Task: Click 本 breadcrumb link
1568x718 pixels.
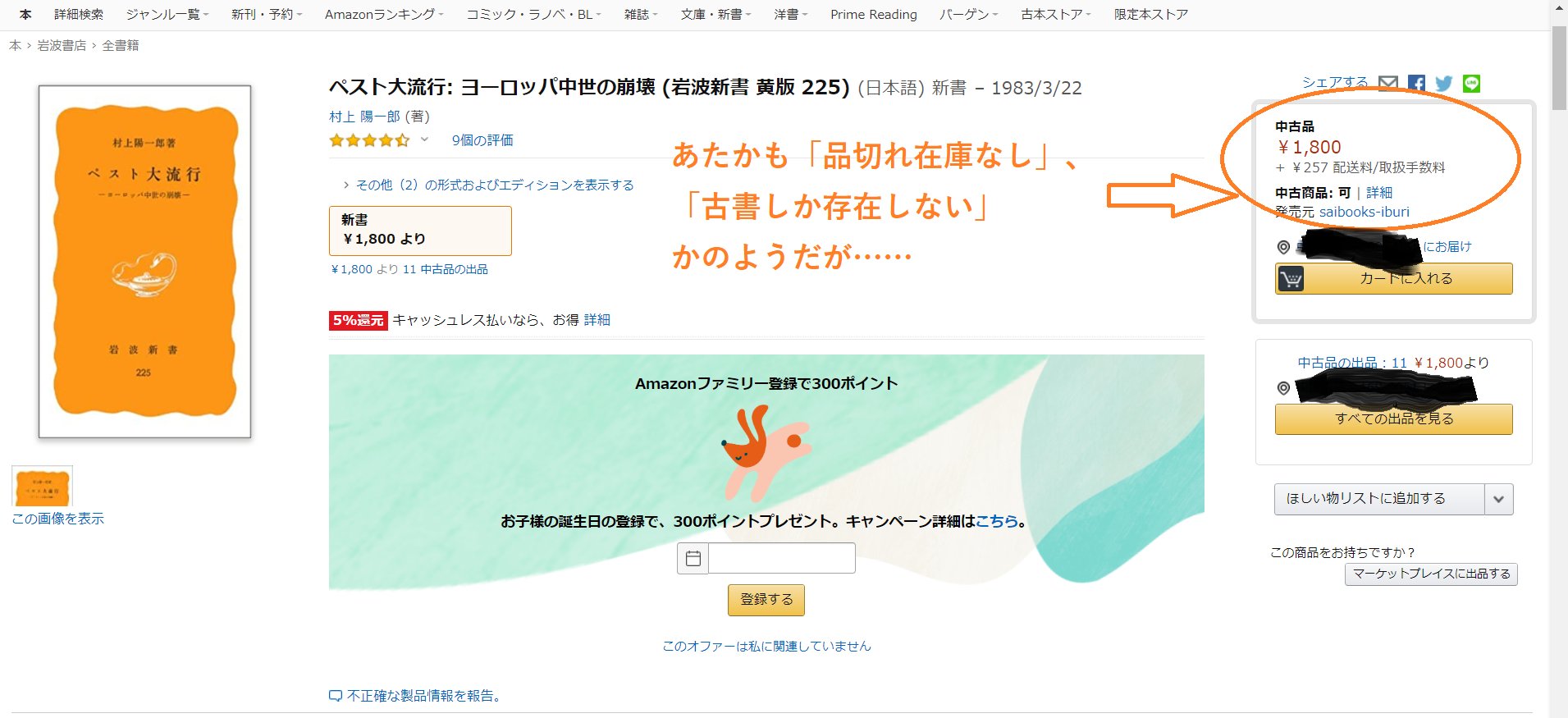Action: [15, 45]
